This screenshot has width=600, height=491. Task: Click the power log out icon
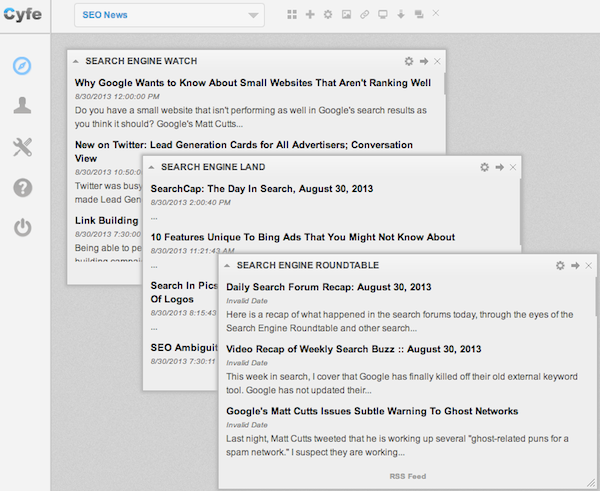(x=22, y=228)
